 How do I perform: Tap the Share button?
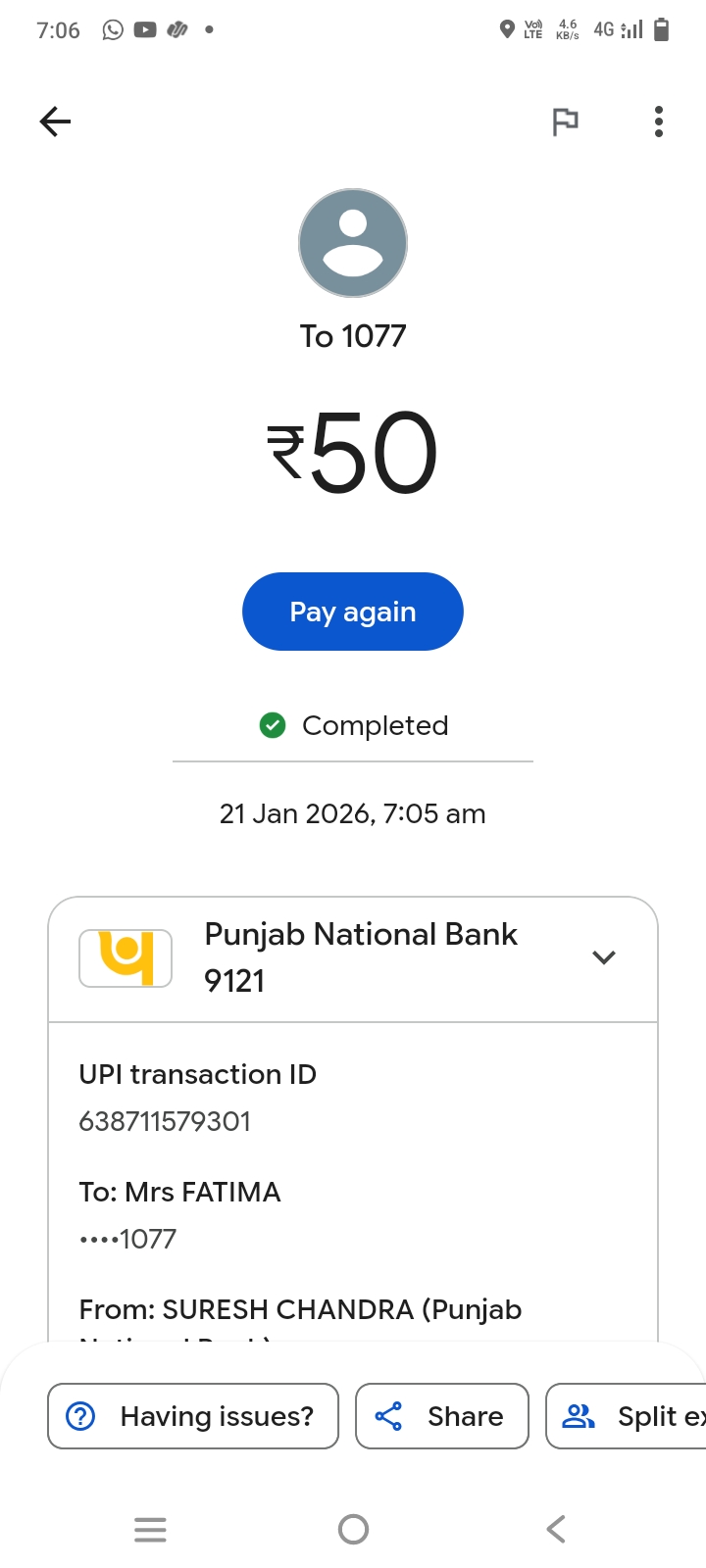click(442, 1416)
